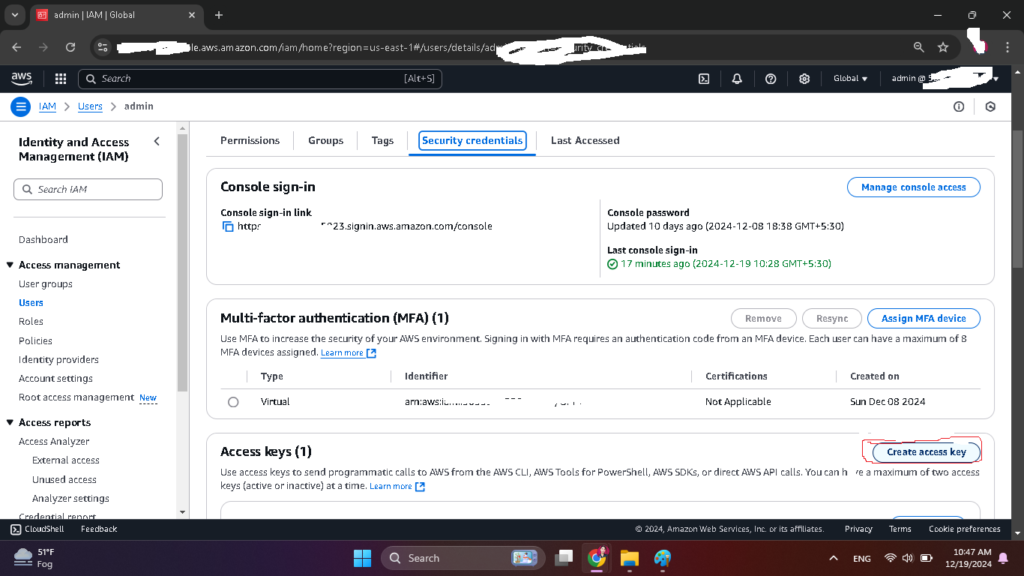Click Manage console access button

(913, 187)
